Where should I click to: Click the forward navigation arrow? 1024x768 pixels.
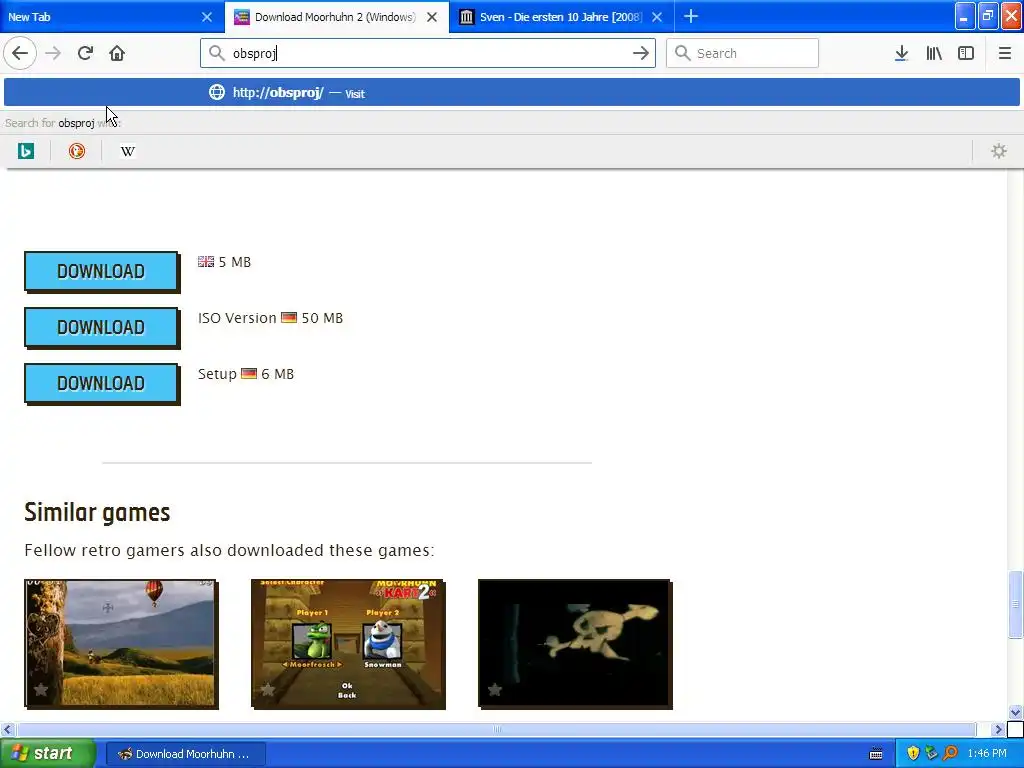(x=53, y=53)
